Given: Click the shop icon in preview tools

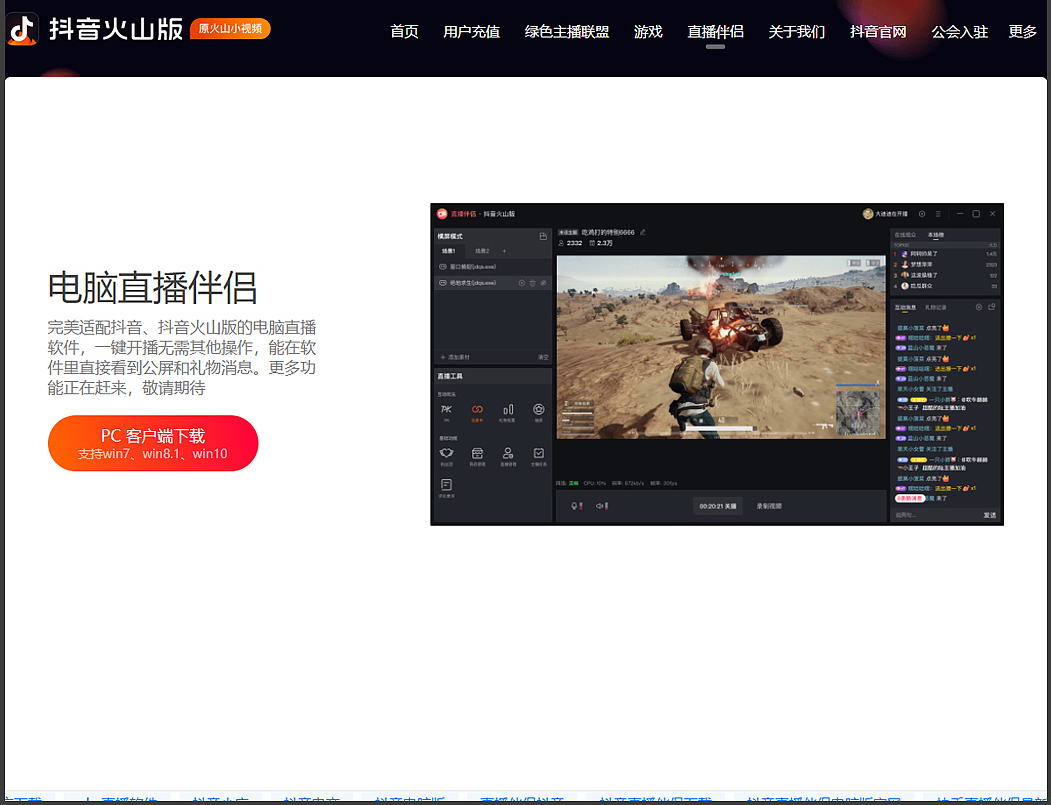Looking at the screenshot, I should point(477,453).
